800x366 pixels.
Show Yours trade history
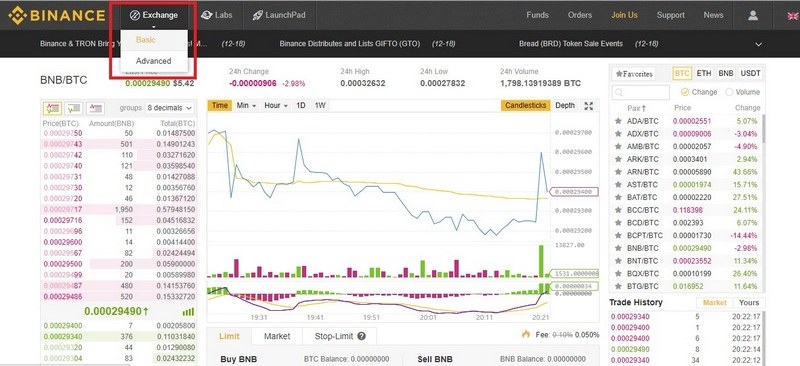(x=749, y=303)
